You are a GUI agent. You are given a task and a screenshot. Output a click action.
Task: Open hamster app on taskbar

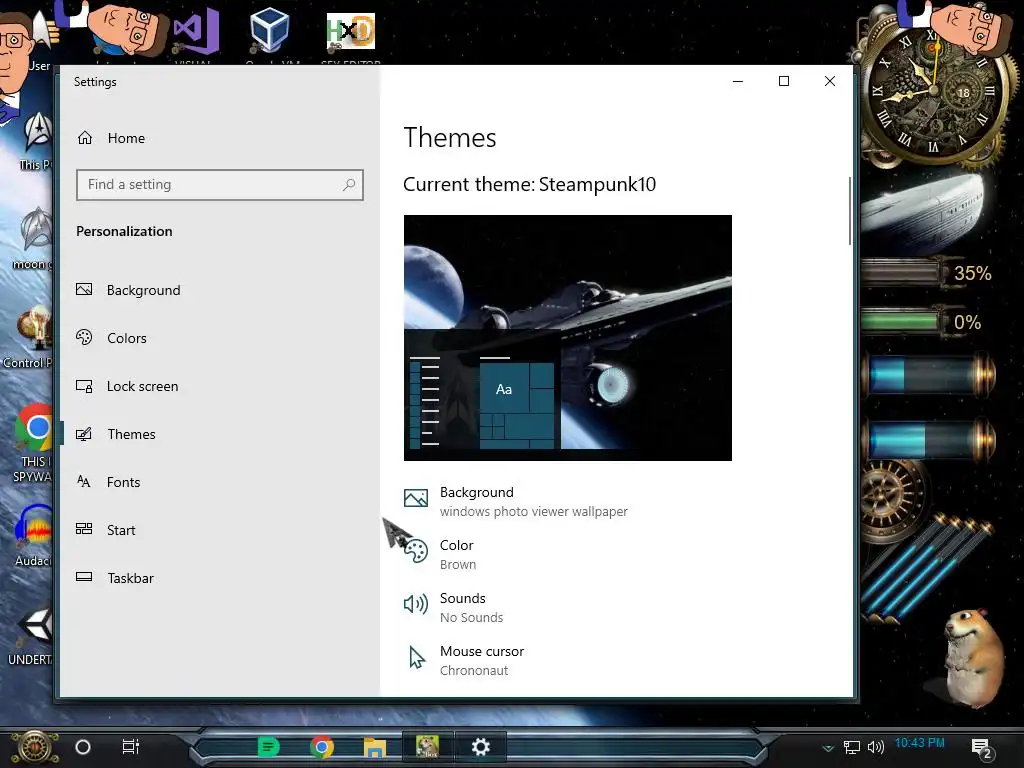[x=427, y=746]
